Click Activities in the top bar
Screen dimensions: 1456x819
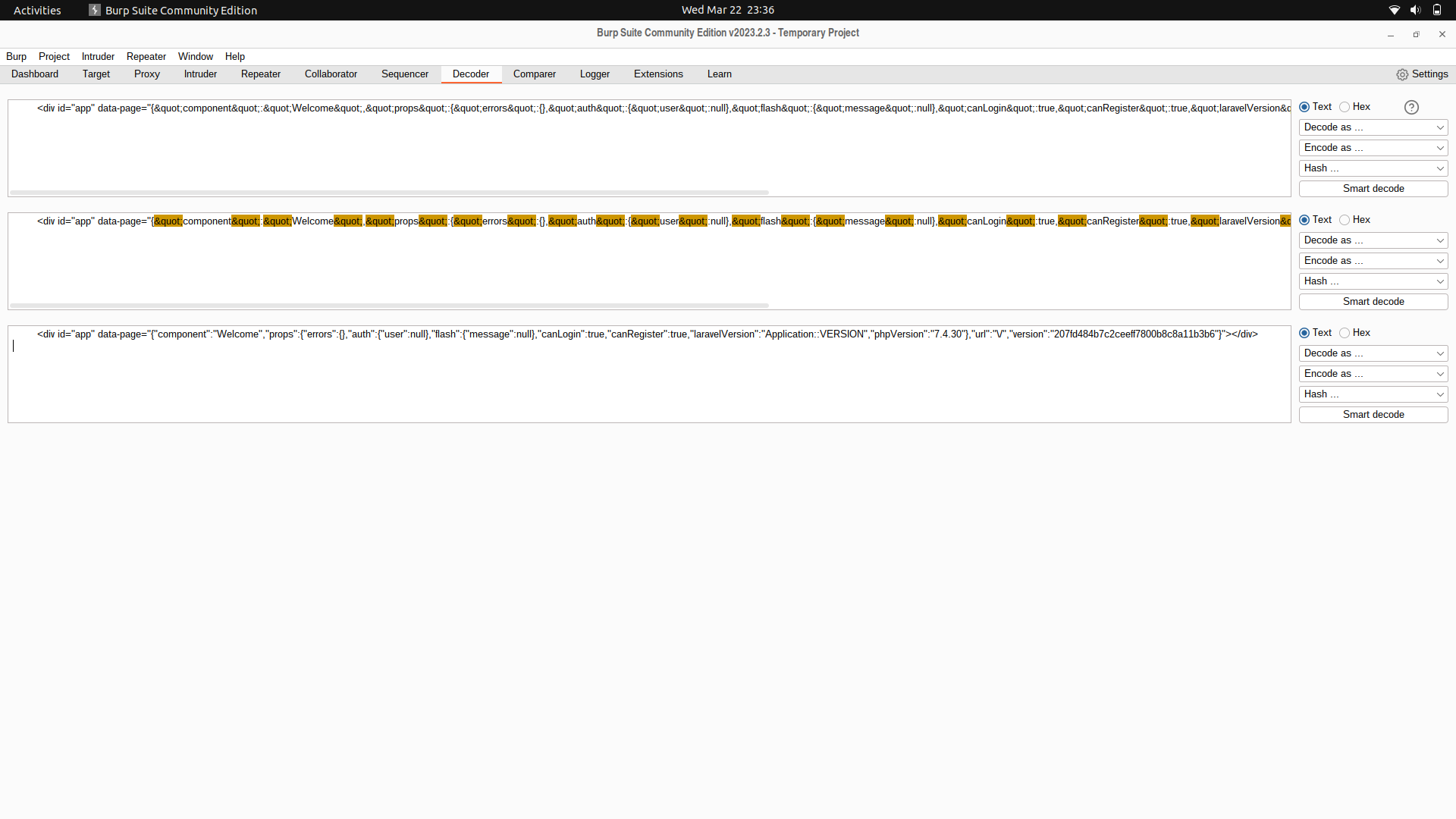[x=36, y=10]
